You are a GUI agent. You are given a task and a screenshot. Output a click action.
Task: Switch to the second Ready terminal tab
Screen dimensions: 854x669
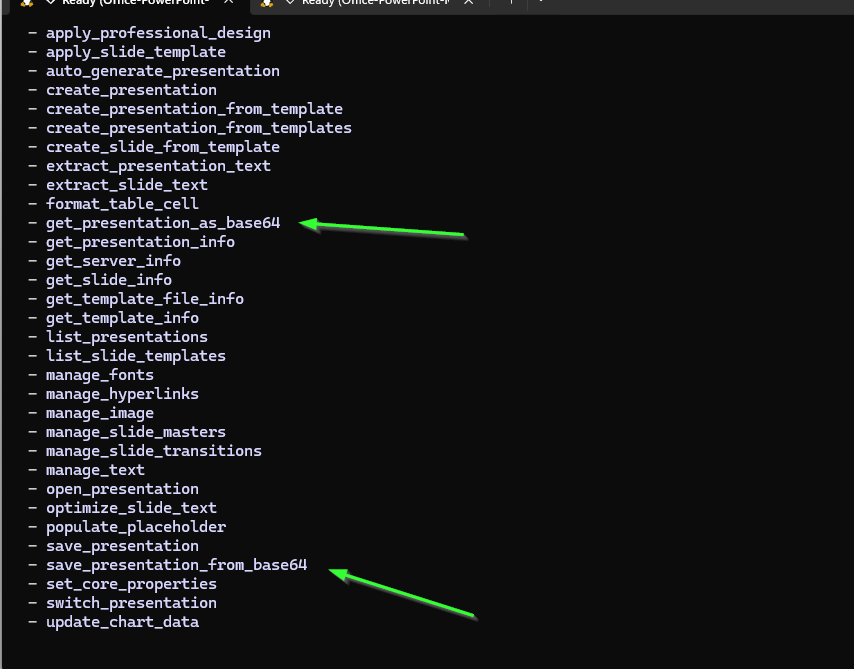point(370,3)
